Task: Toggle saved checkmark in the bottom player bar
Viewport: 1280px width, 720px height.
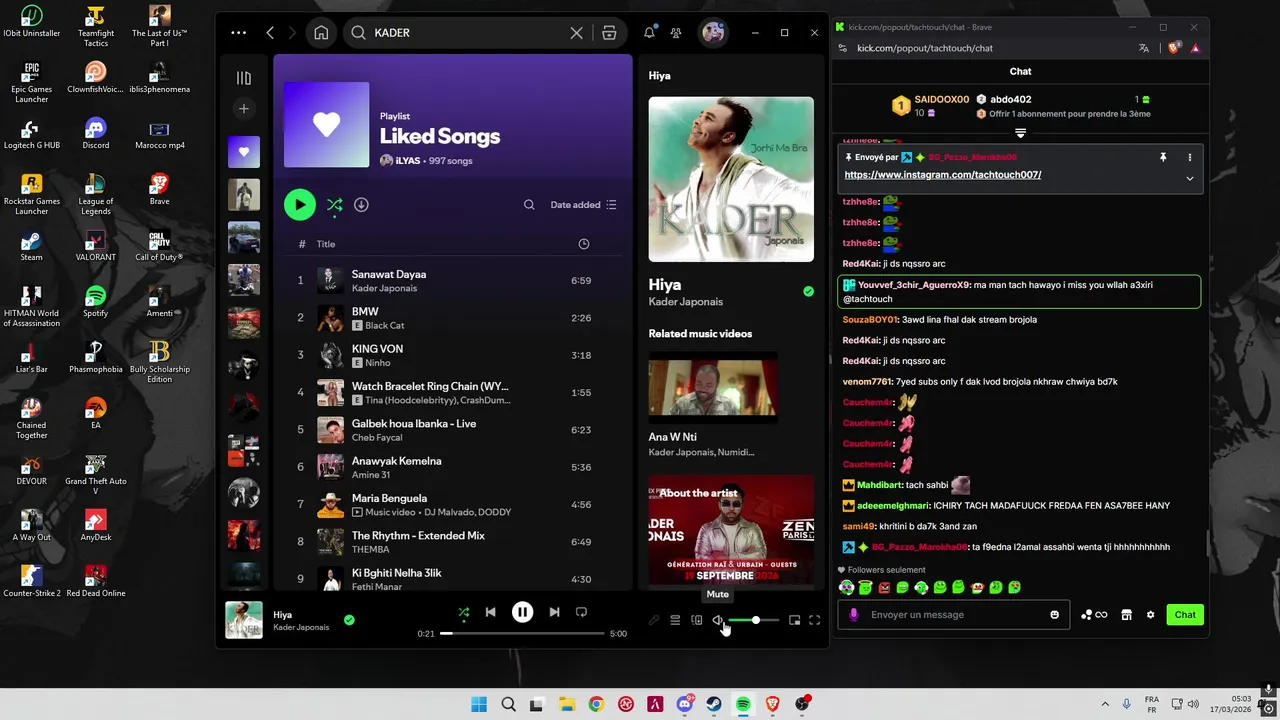Action: [349, 620]
